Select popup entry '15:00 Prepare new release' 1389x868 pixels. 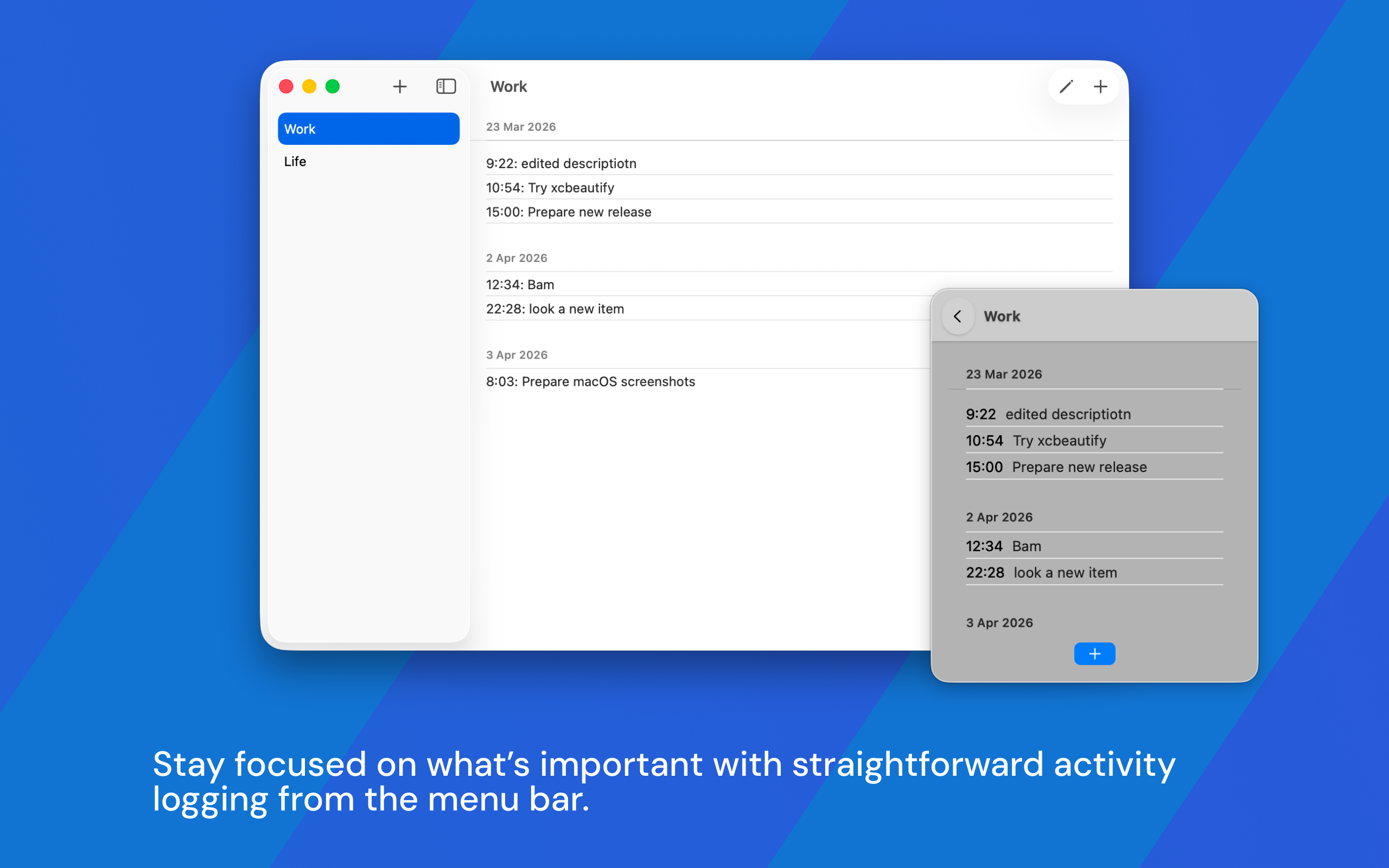point(1094,467)
